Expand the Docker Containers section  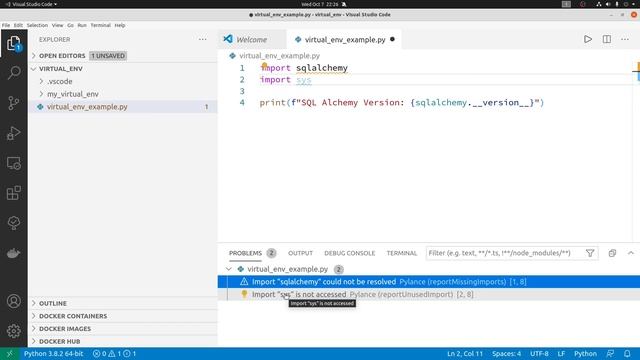34,316
